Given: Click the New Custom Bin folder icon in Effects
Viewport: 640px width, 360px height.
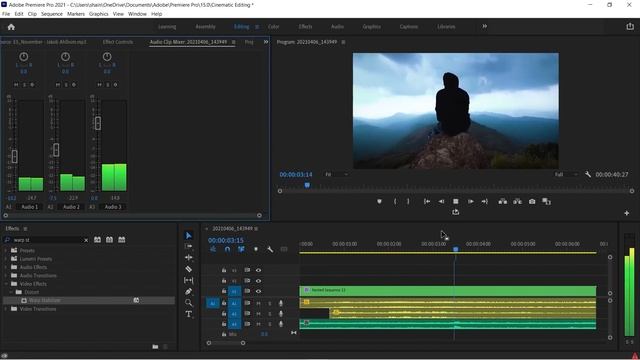Looking at the screenshot, I should click(155, 347).
